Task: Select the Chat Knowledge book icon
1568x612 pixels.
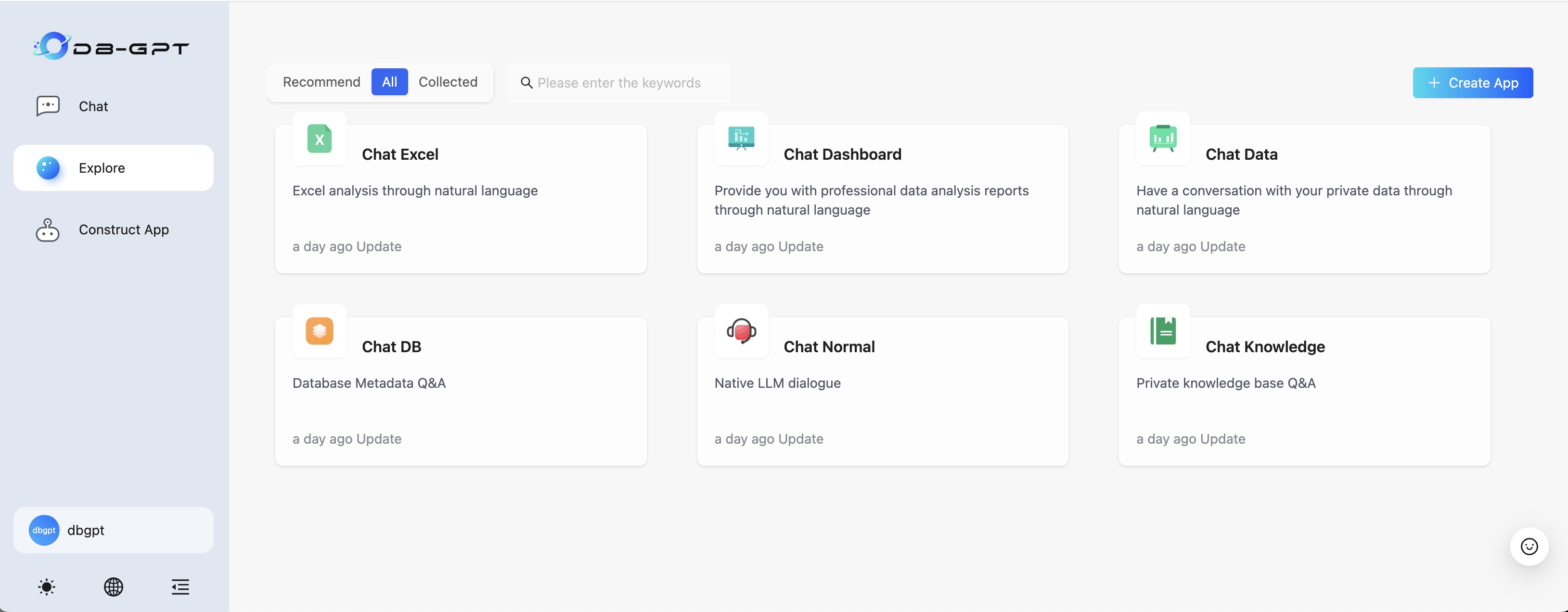Action: click(1163, 331)
